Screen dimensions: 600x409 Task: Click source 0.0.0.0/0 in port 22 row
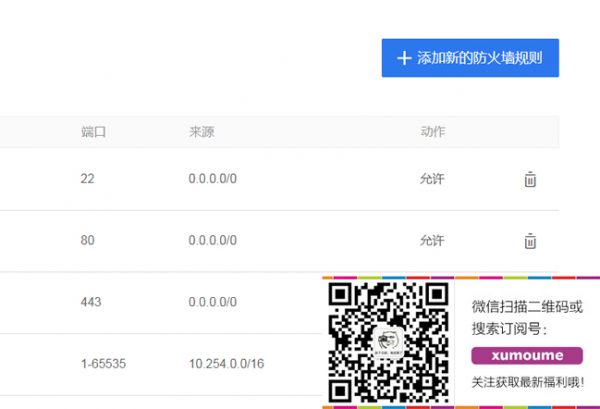pos(212,179)
